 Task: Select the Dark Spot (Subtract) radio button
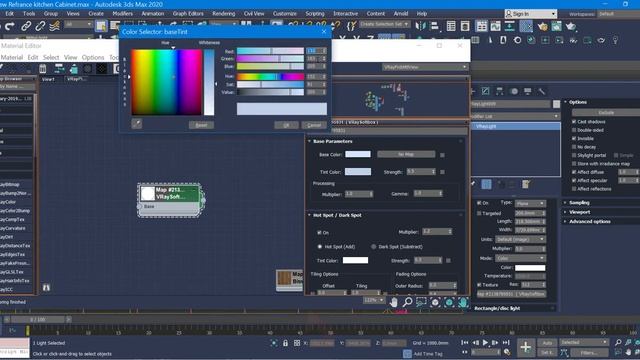[x=373, y=247]
